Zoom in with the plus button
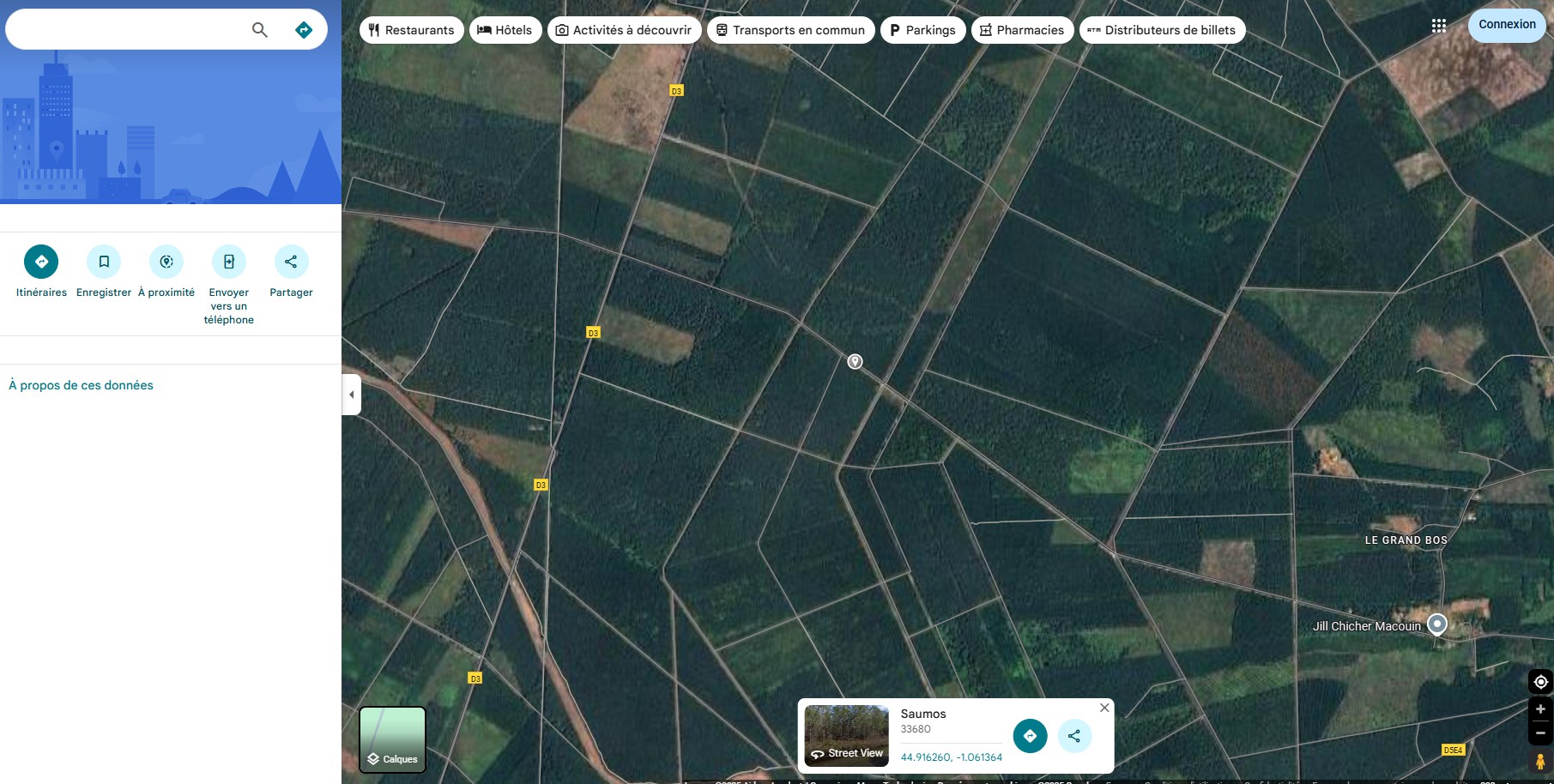1554x784 pixels. pos(1540,709)
